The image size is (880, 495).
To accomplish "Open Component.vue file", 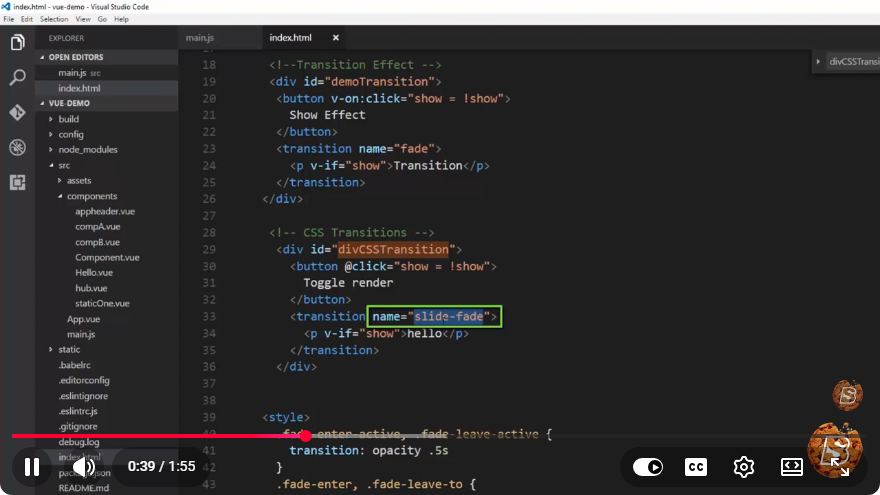I will (107, 257).
